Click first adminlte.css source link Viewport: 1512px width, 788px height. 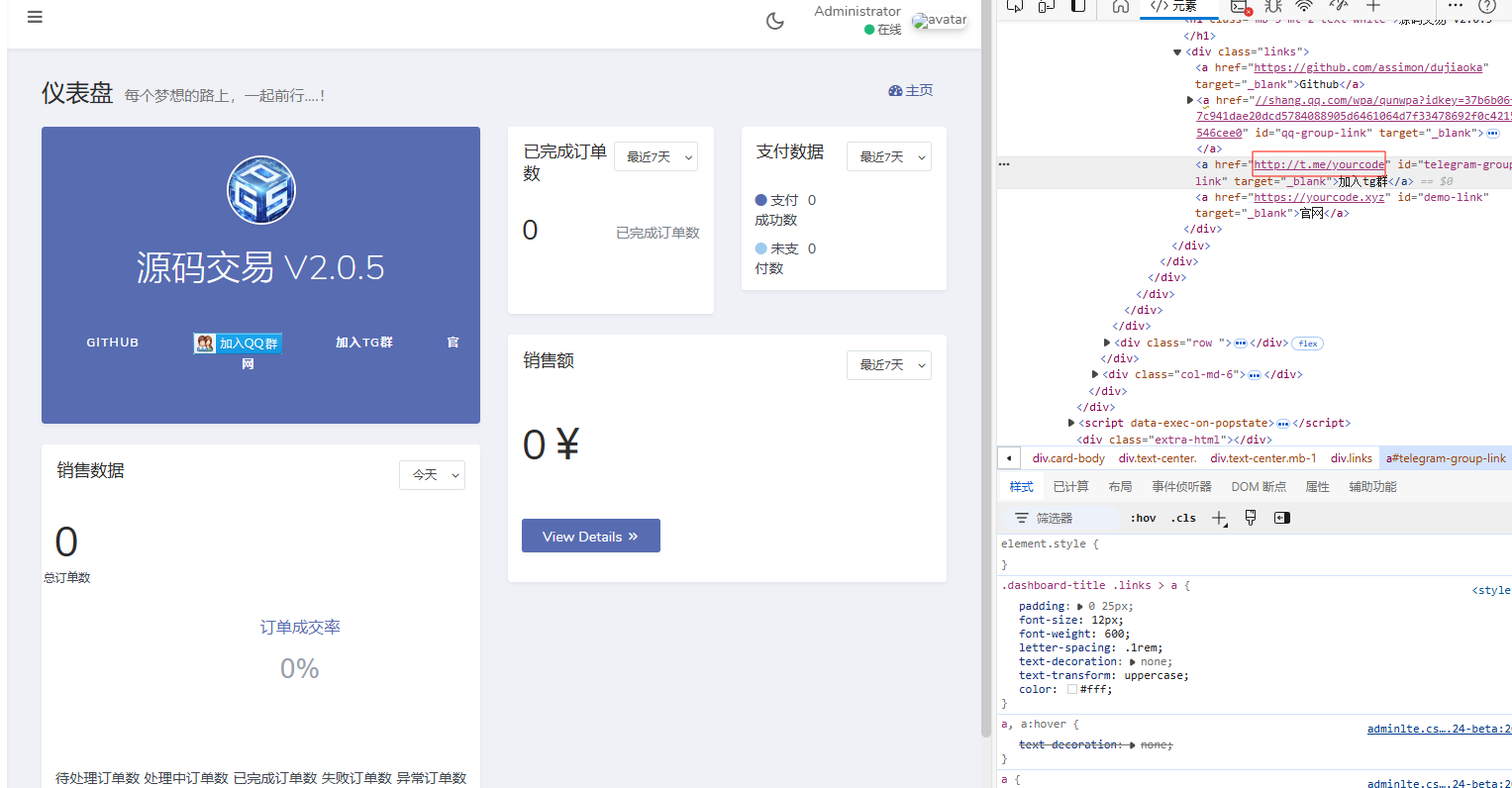coord(1440,729)
